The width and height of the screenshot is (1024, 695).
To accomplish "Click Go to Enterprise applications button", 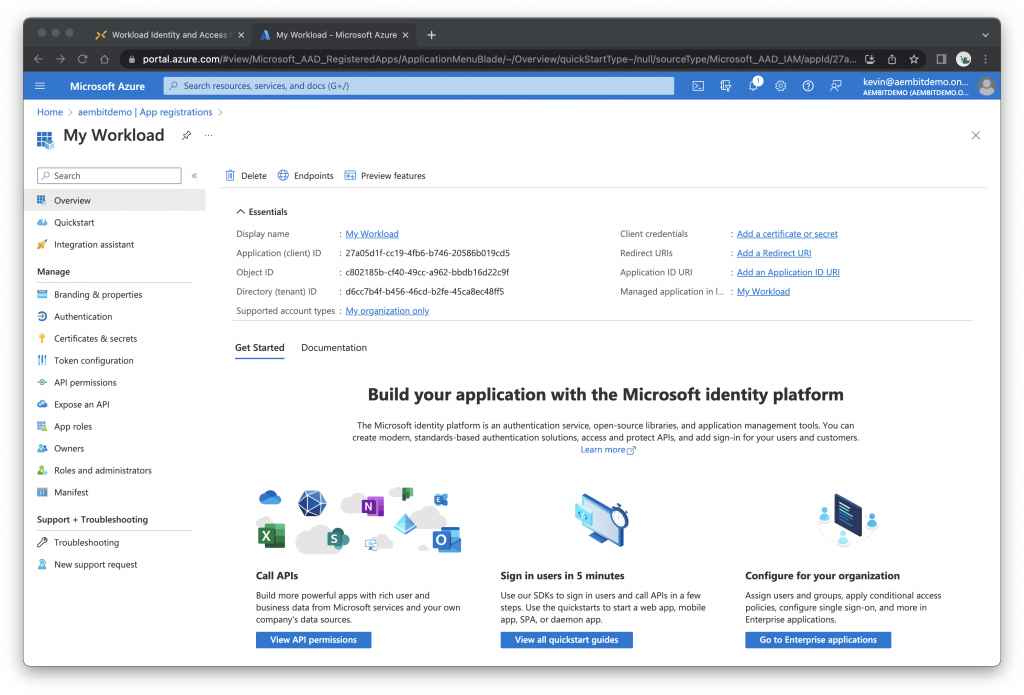I will pos(818,640).
